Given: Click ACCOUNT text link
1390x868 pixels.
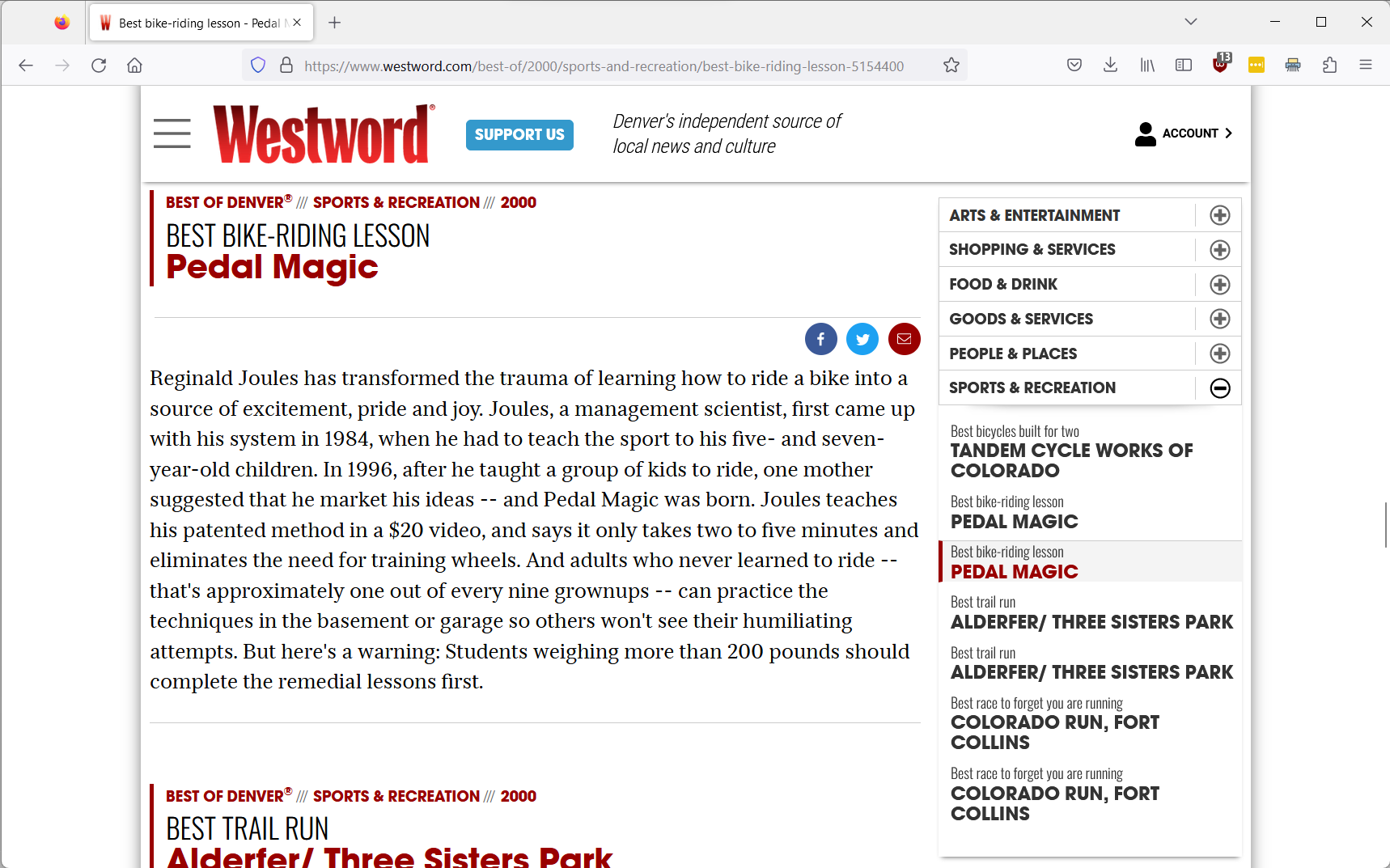Looking at the screenshot, I should pos(1190,133).
